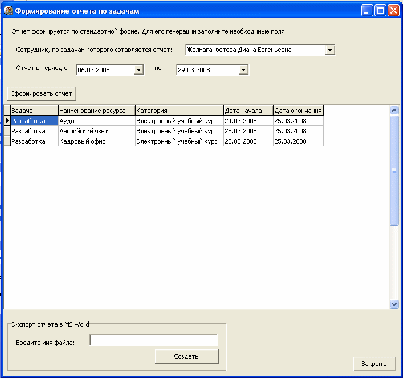Select the Разработка task cell
404x379 pixels.
[34, 141]
